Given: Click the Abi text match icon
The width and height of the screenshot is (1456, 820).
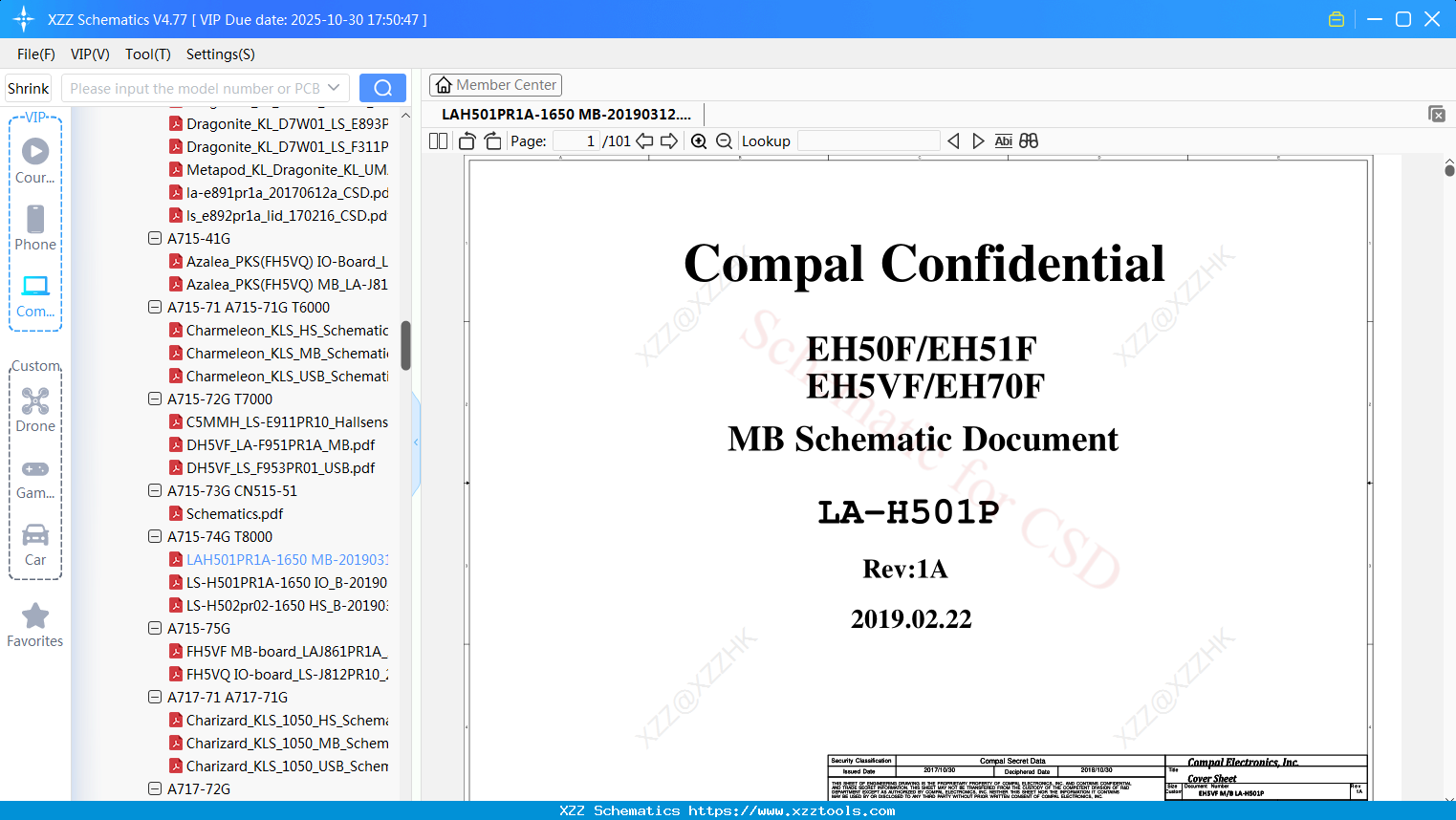Looking at the screenshot, I should pos(1003,141).
